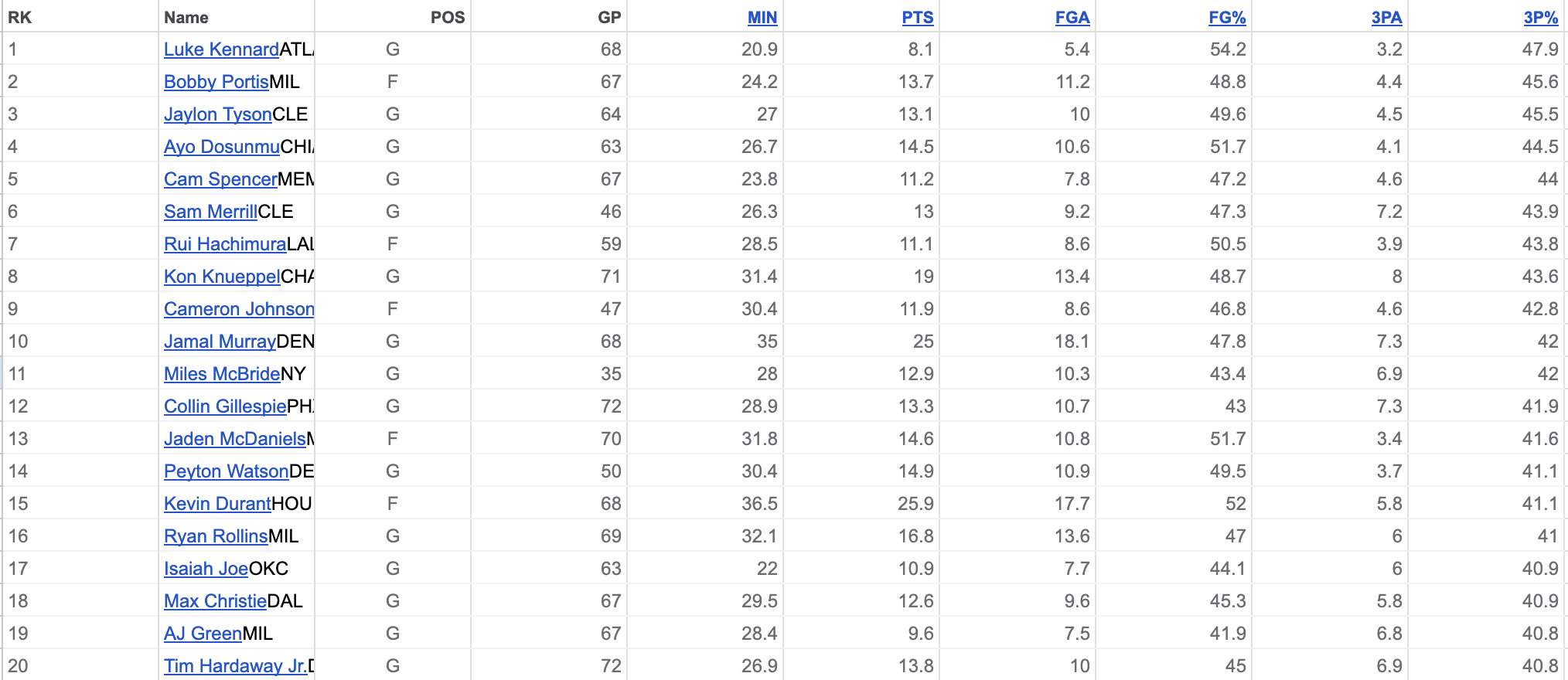Screen dimensions: 1568x680
Task: Open Kon Knueppel's profile link
Action: [222, 277]
